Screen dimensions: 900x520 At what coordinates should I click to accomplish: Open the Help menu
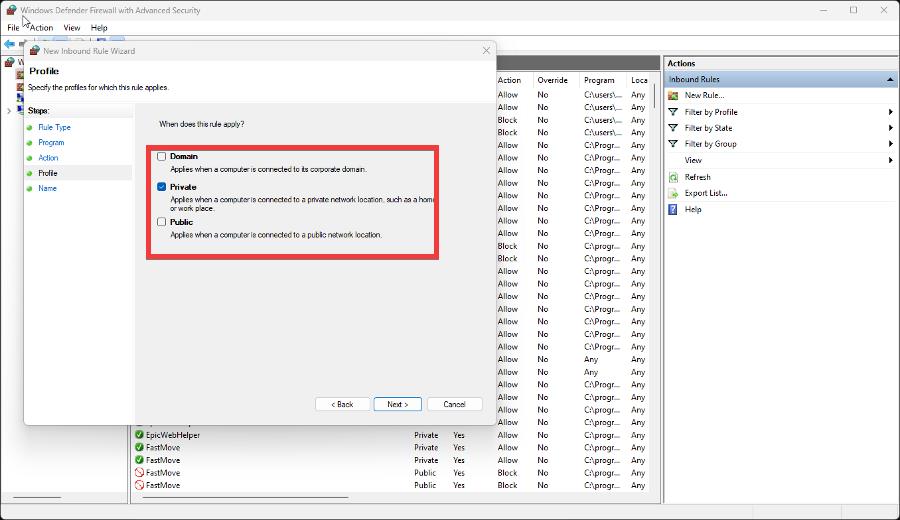(99, 28)
